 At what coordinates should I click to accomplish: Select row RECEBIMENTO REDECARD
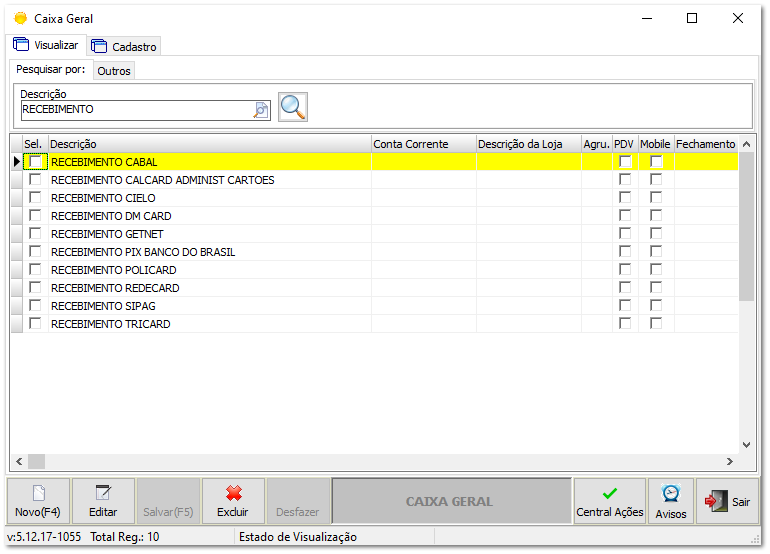click(374, 288)
